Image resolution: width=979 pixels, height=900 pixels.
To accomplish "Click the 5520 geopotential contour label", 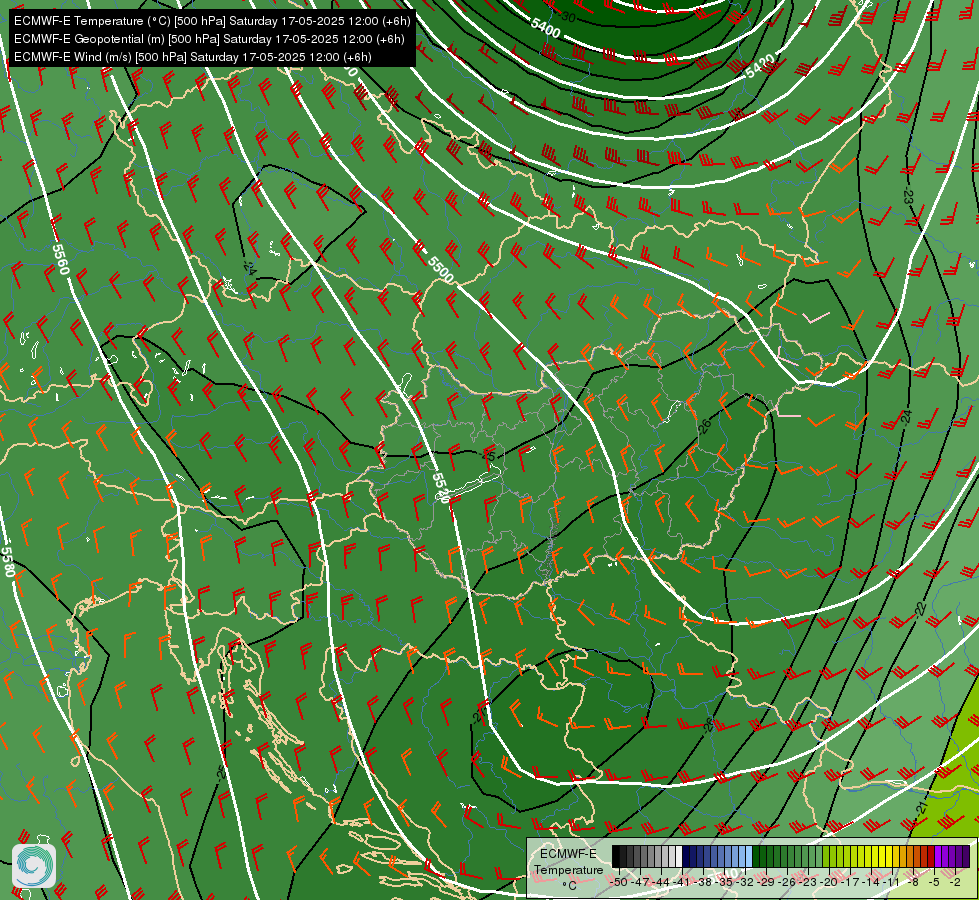I will [441, 488].
